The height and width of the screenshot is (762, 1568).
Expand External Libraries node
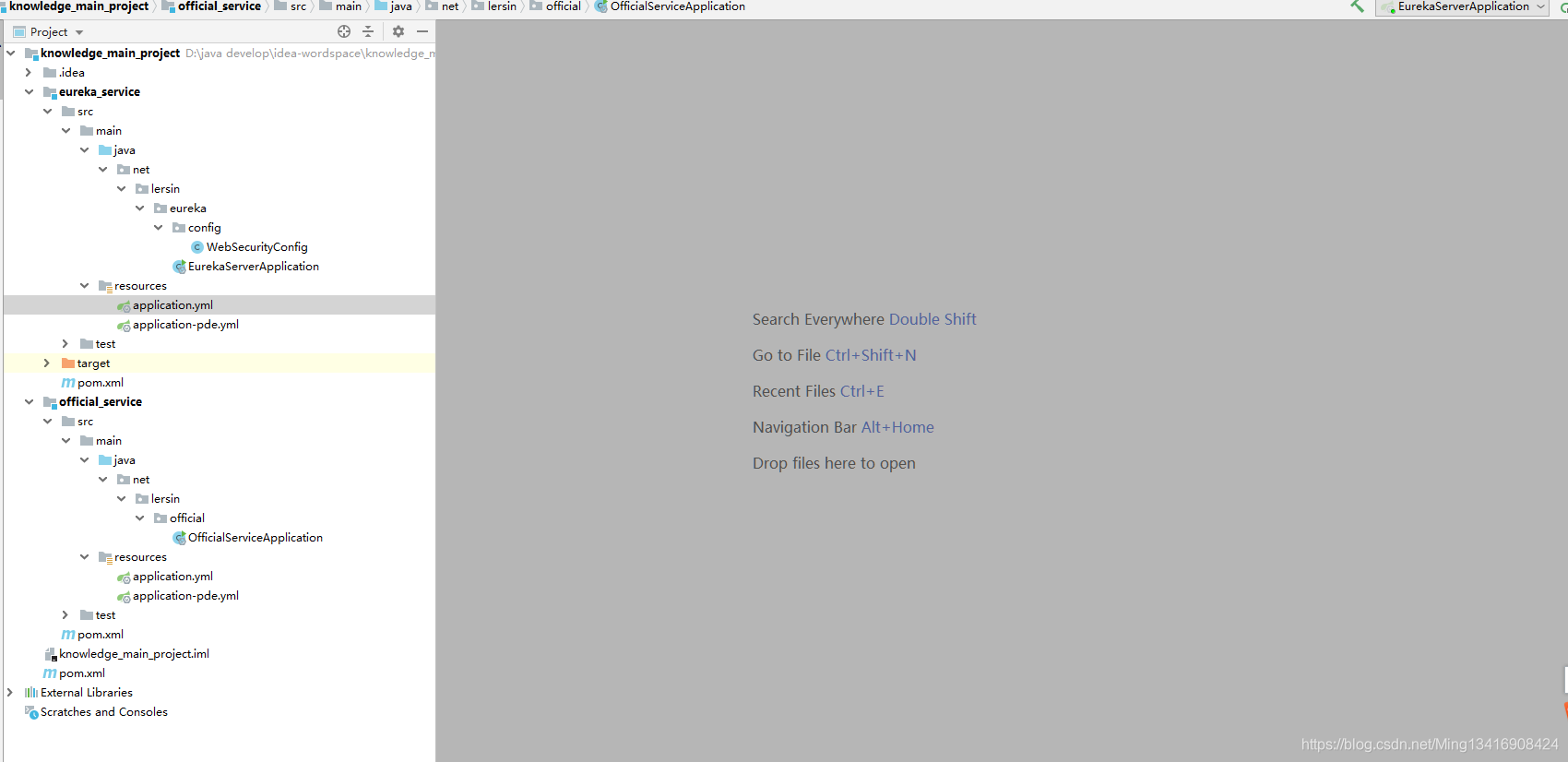(10, 693)
